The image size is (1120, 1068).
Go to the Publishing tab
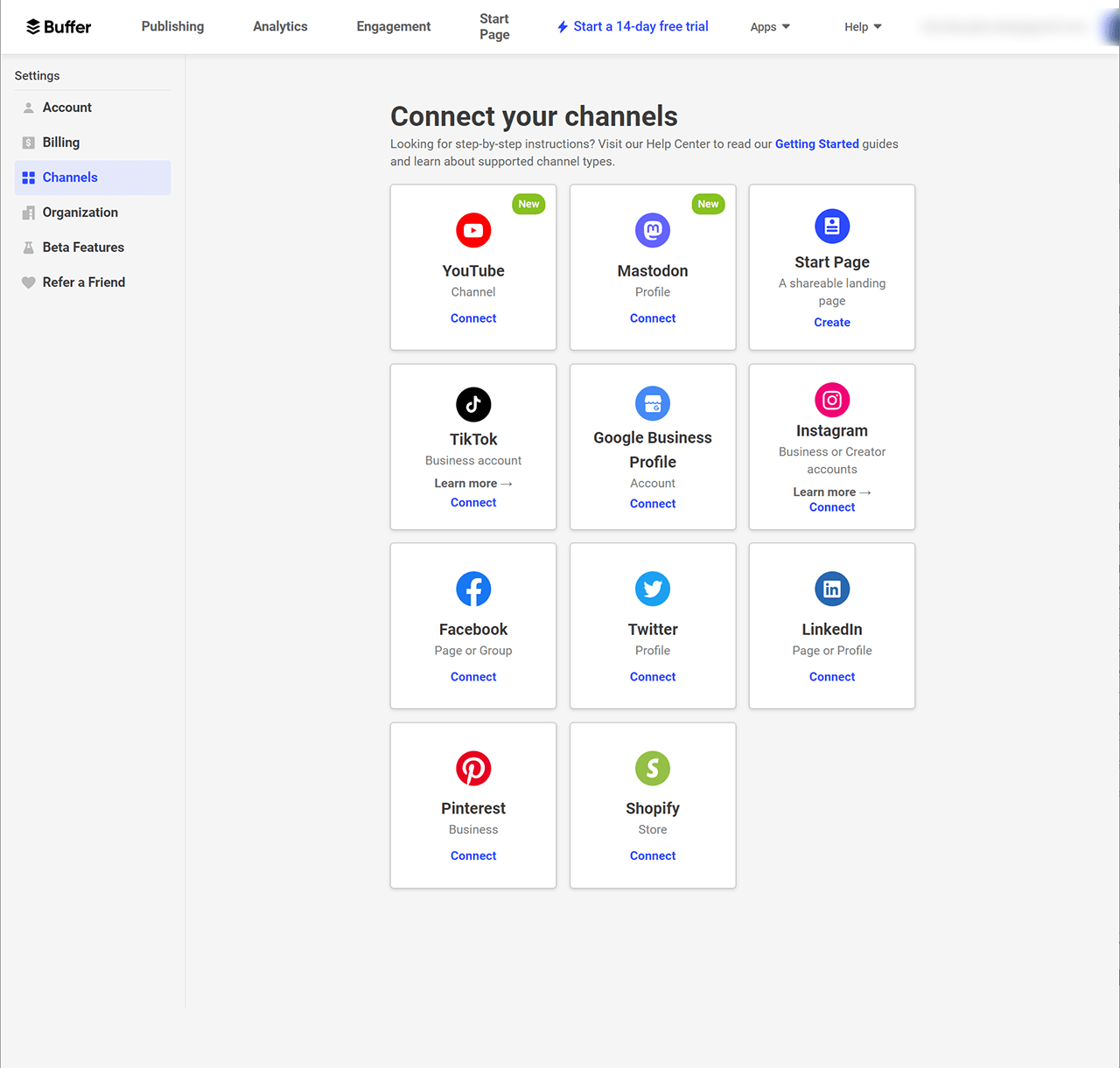pyautogui.click(x=172, y=26)
